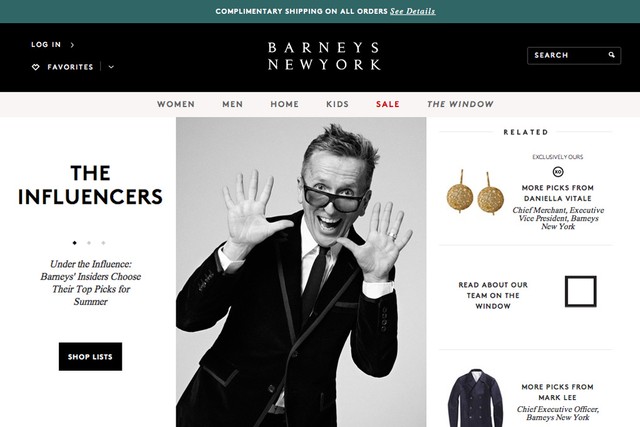640x427 pixels.
Task: Open More Picks from Mark Lee
Action: click(x=558, y=392)
